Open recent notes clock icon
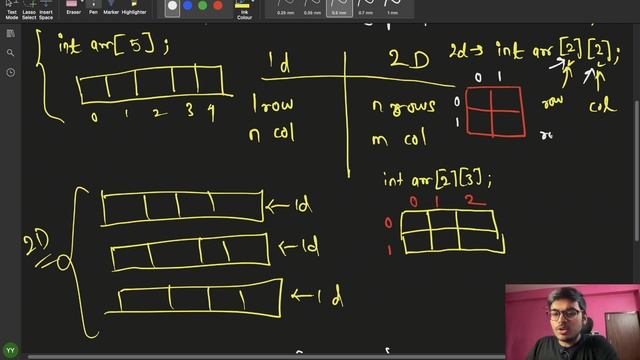This screenshot has height=360, width=640. tap(11, 73)
